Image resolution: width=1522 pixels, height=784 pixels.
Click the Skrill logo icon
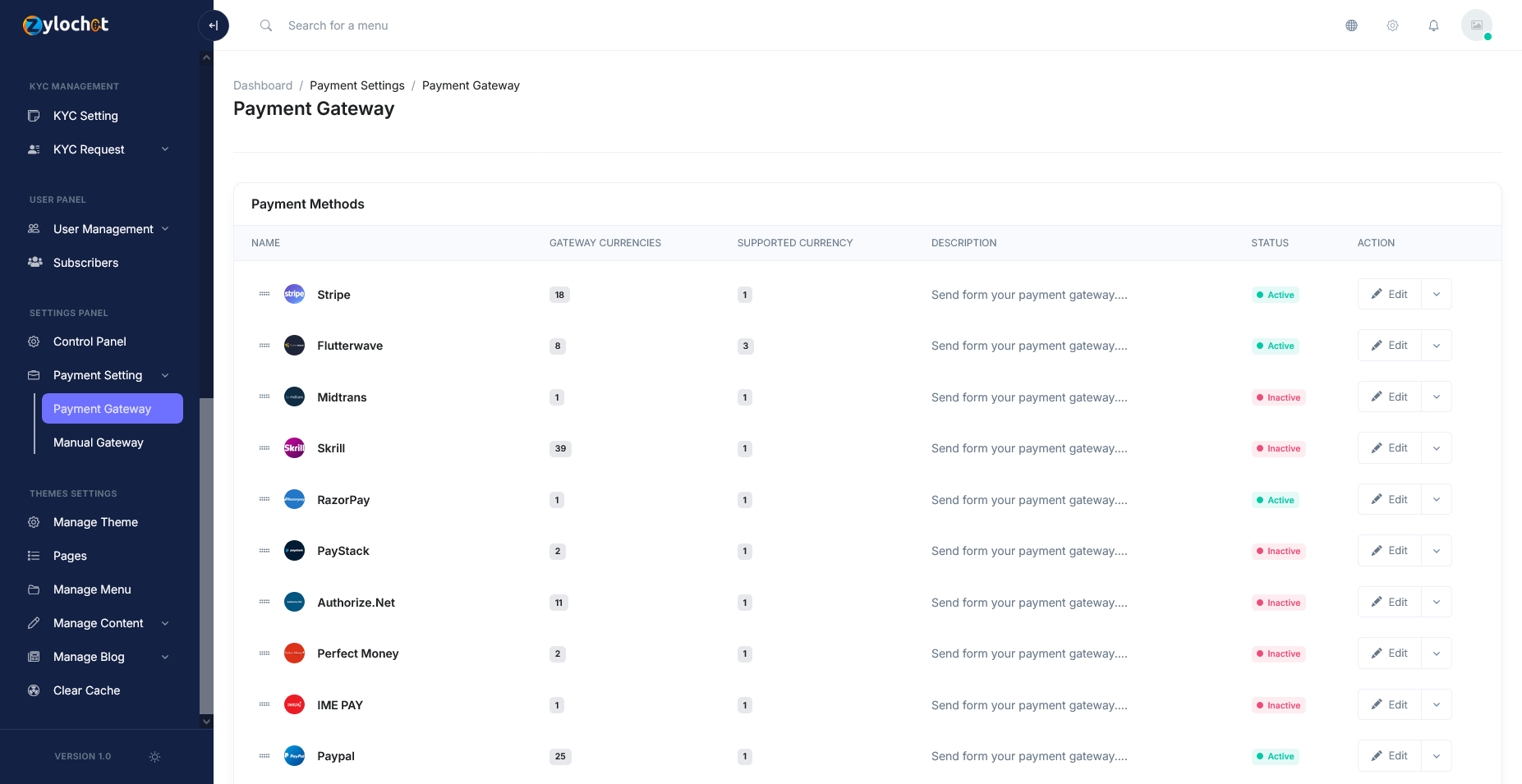pos(294,448)
